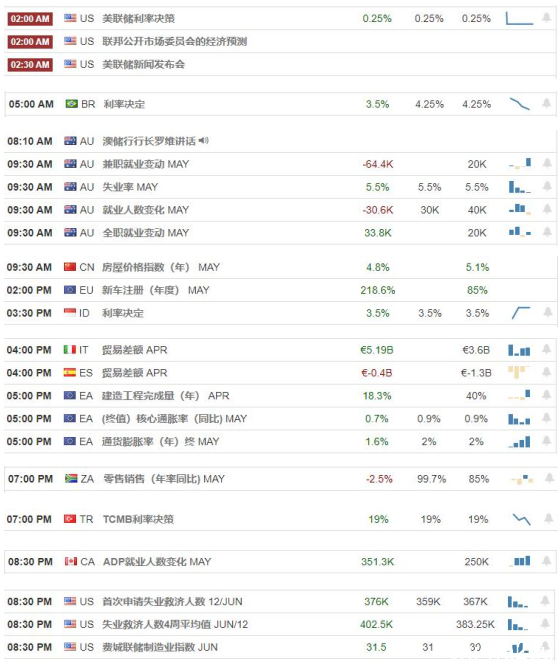Open the line chart for ID 利率决定
Screen dimensions: 558x663
(520, 313)
